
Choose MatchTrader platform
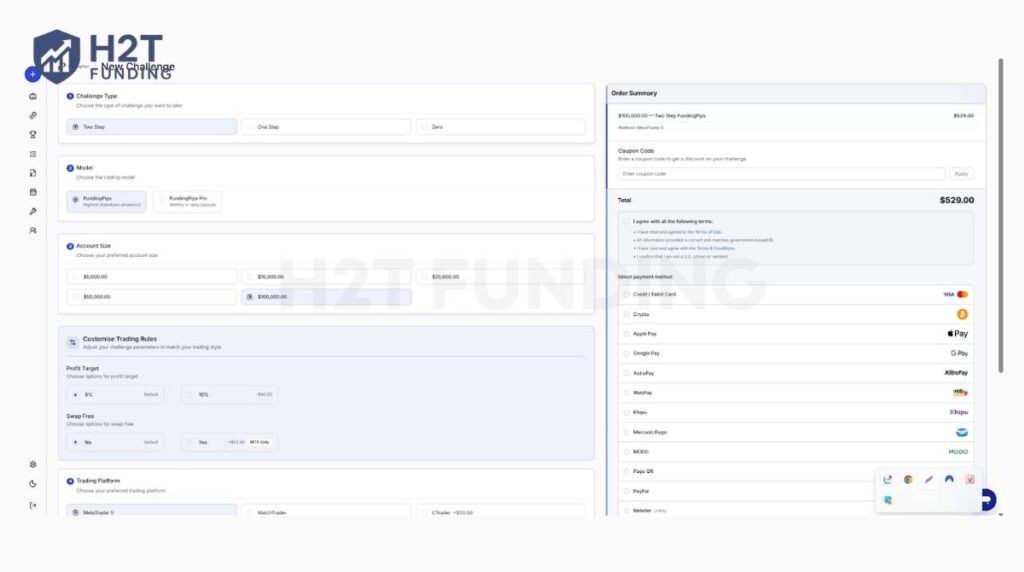(326, 512)
